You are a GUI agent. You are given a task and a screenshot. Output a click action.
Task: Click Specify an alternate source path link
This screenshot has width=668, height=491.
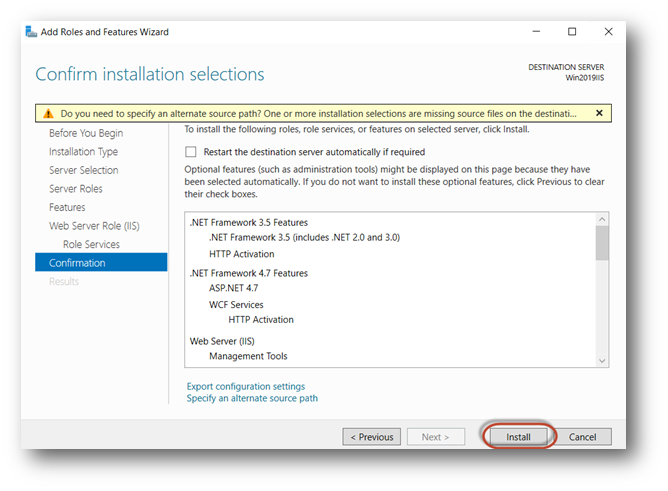point(252,398)
